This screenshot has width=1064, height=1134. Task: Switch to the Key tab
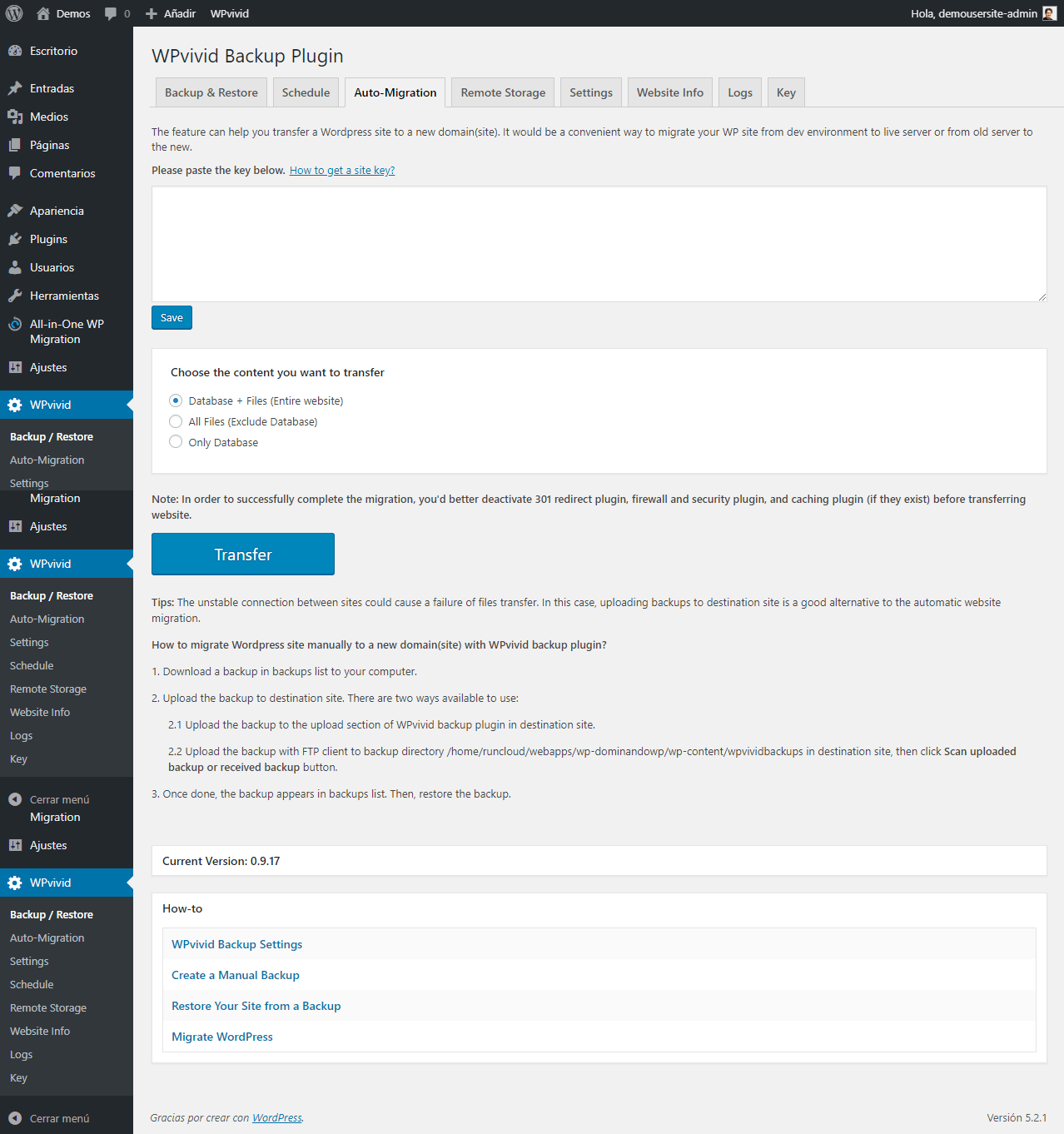(786, 92)
